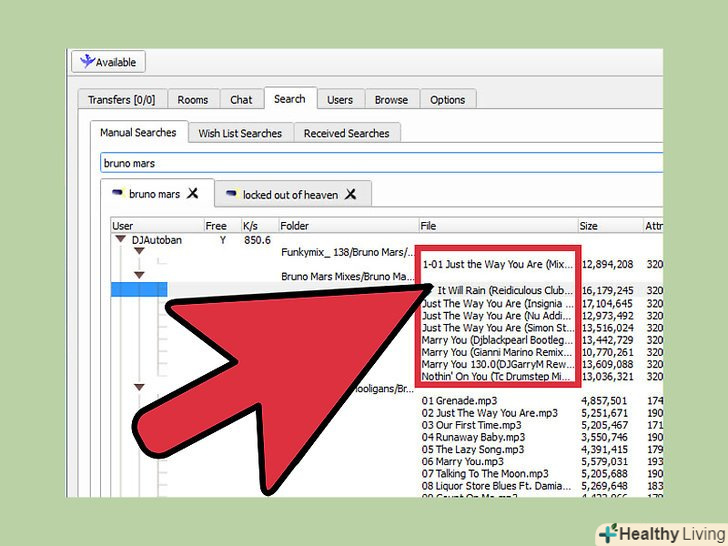This screenshot has height=546, width=728.
Task: Select Nothin' On You (Tc Drumstep file
Action: pos(496,376)
